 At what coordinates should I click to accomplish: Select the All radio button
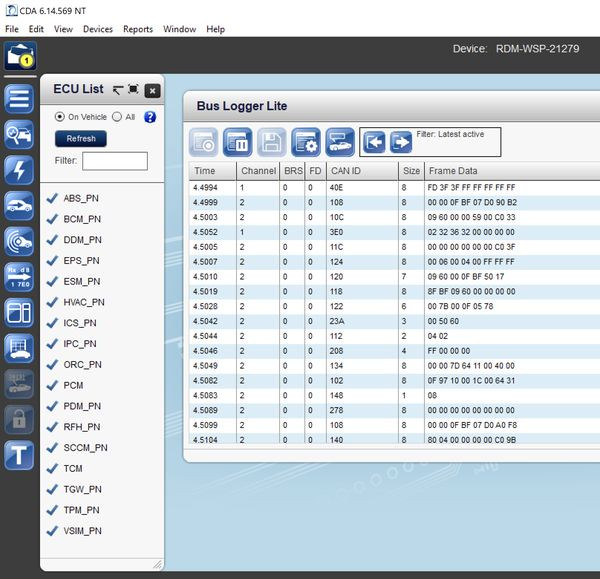117,117
